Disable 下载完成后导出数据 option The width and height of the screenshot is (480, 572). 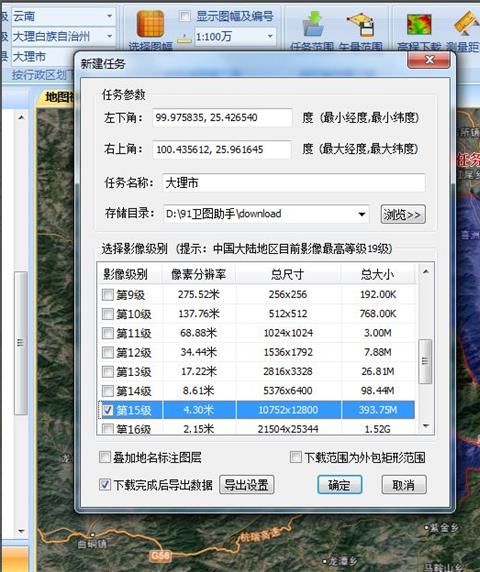pos(105,485)
